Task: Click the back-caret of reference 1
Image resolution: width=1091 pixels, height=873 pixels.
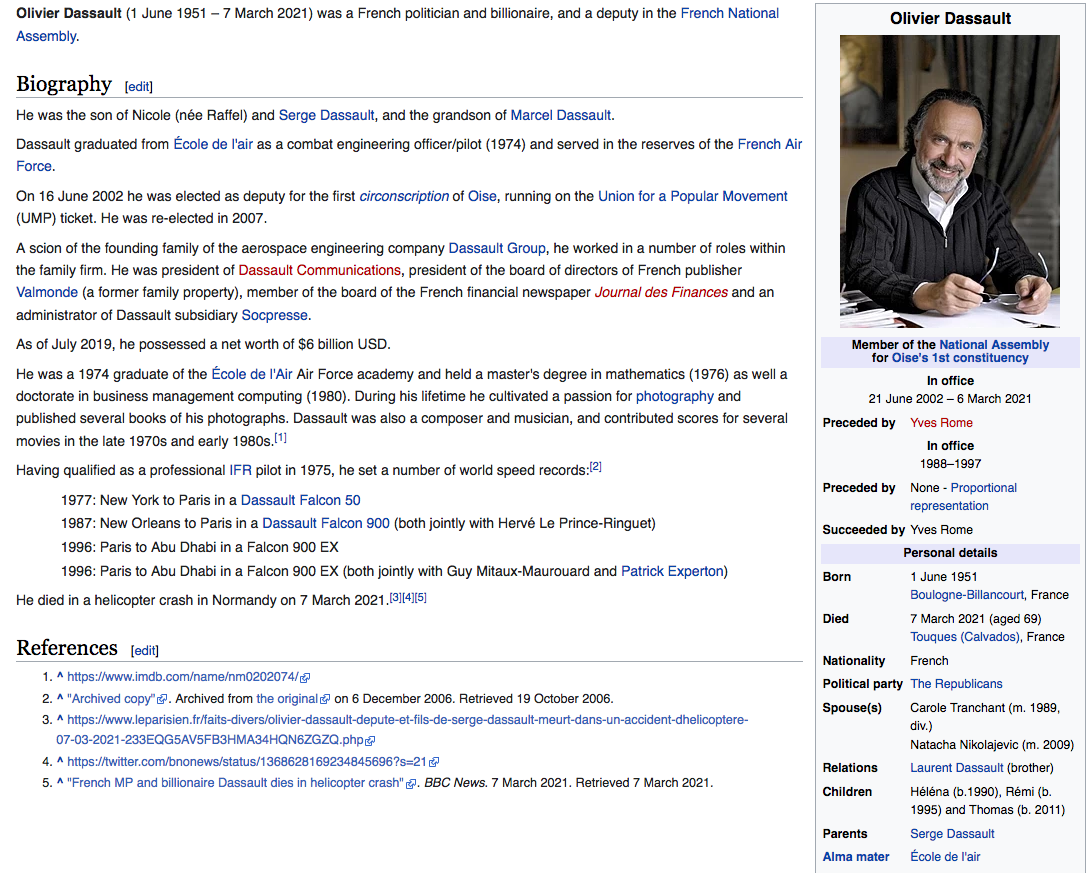Action: (x=60, y=677)
